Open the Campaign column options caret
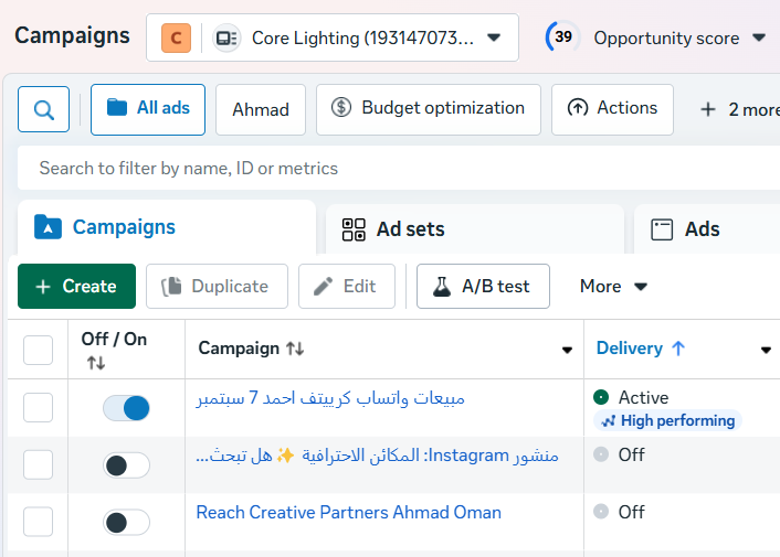This screenshot has height=557, width=780. tap(567, 350)
